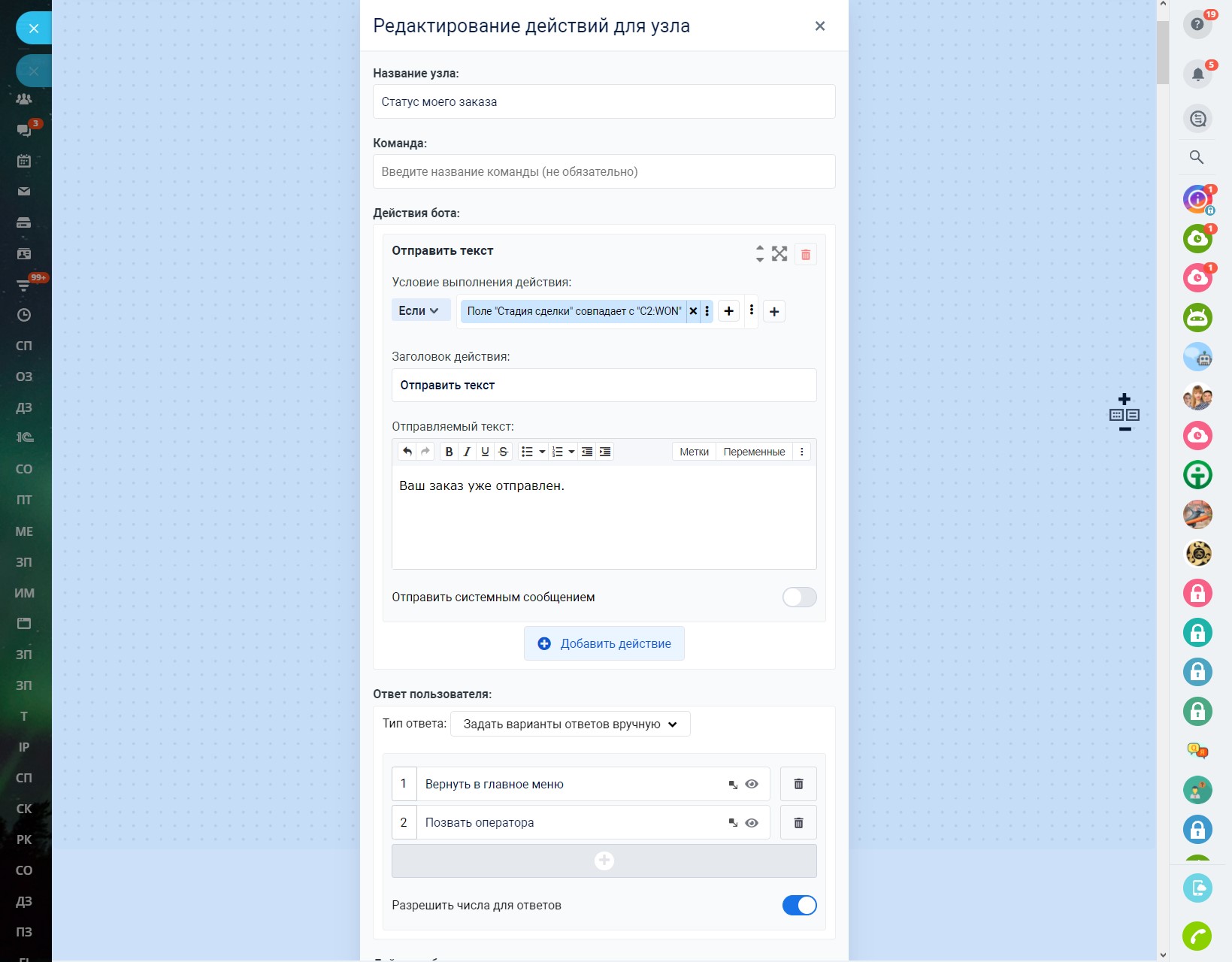Click the green phone call button
The height and width of the screenshot is (962, 1232).
point(1197,936)
